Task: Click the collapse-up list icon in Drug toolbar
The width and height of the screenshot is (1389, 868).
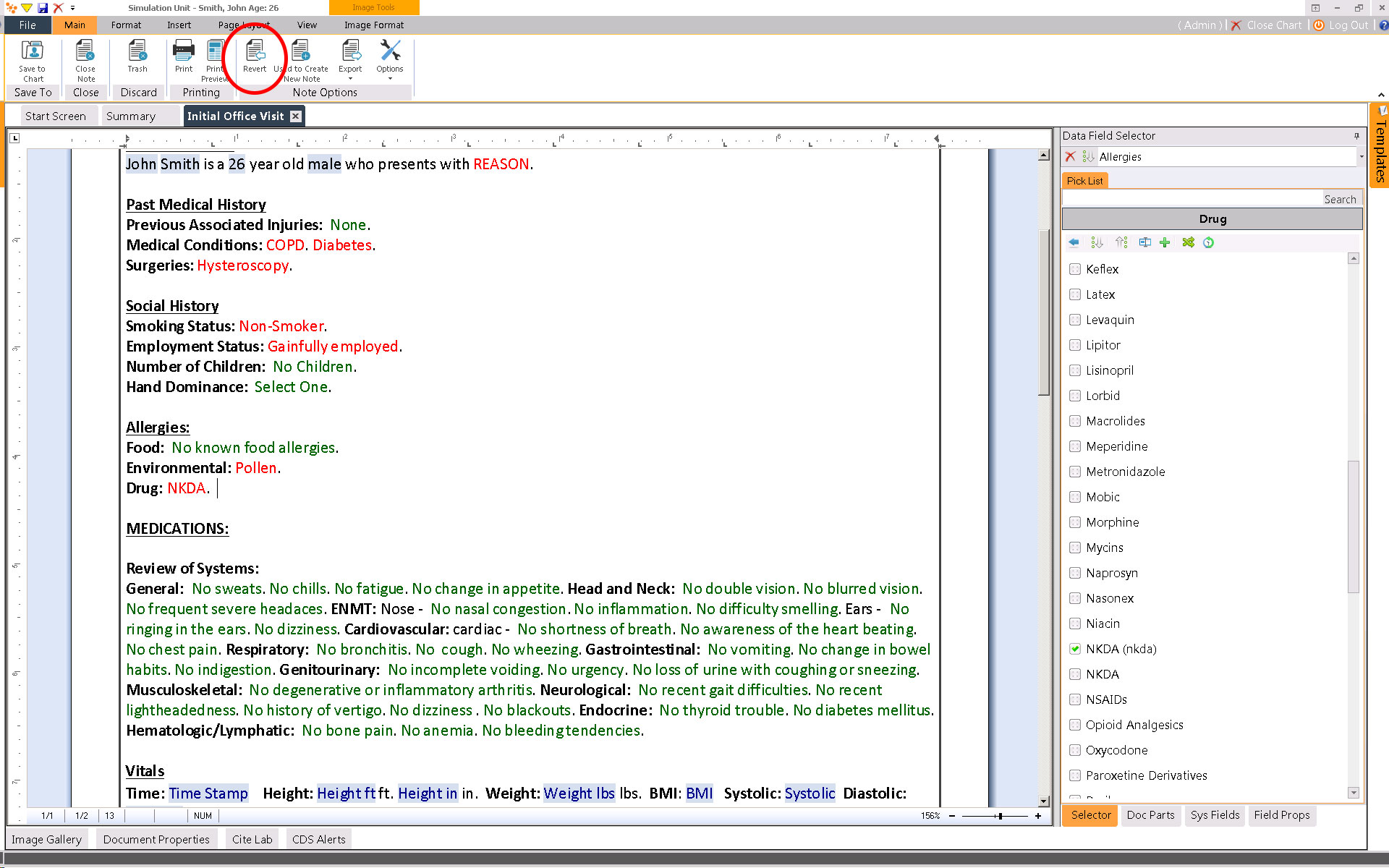Action: 1121,242
